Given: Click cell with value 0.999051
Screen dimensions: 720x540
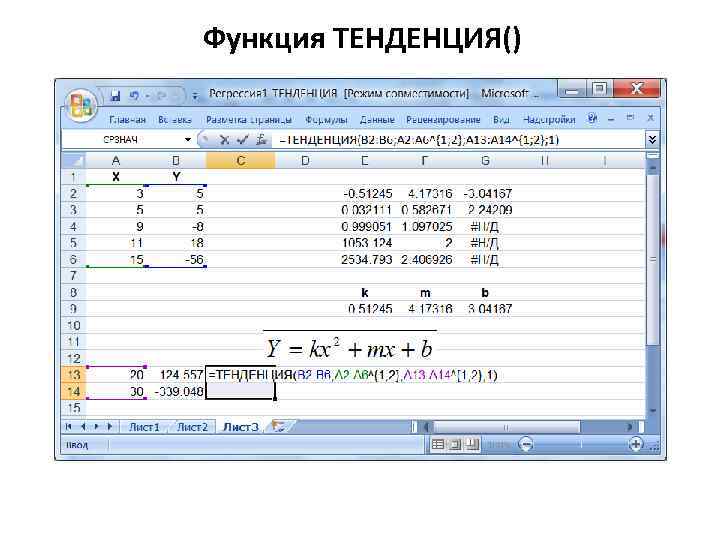Looking at the screenshot, I should click(366, 227).
